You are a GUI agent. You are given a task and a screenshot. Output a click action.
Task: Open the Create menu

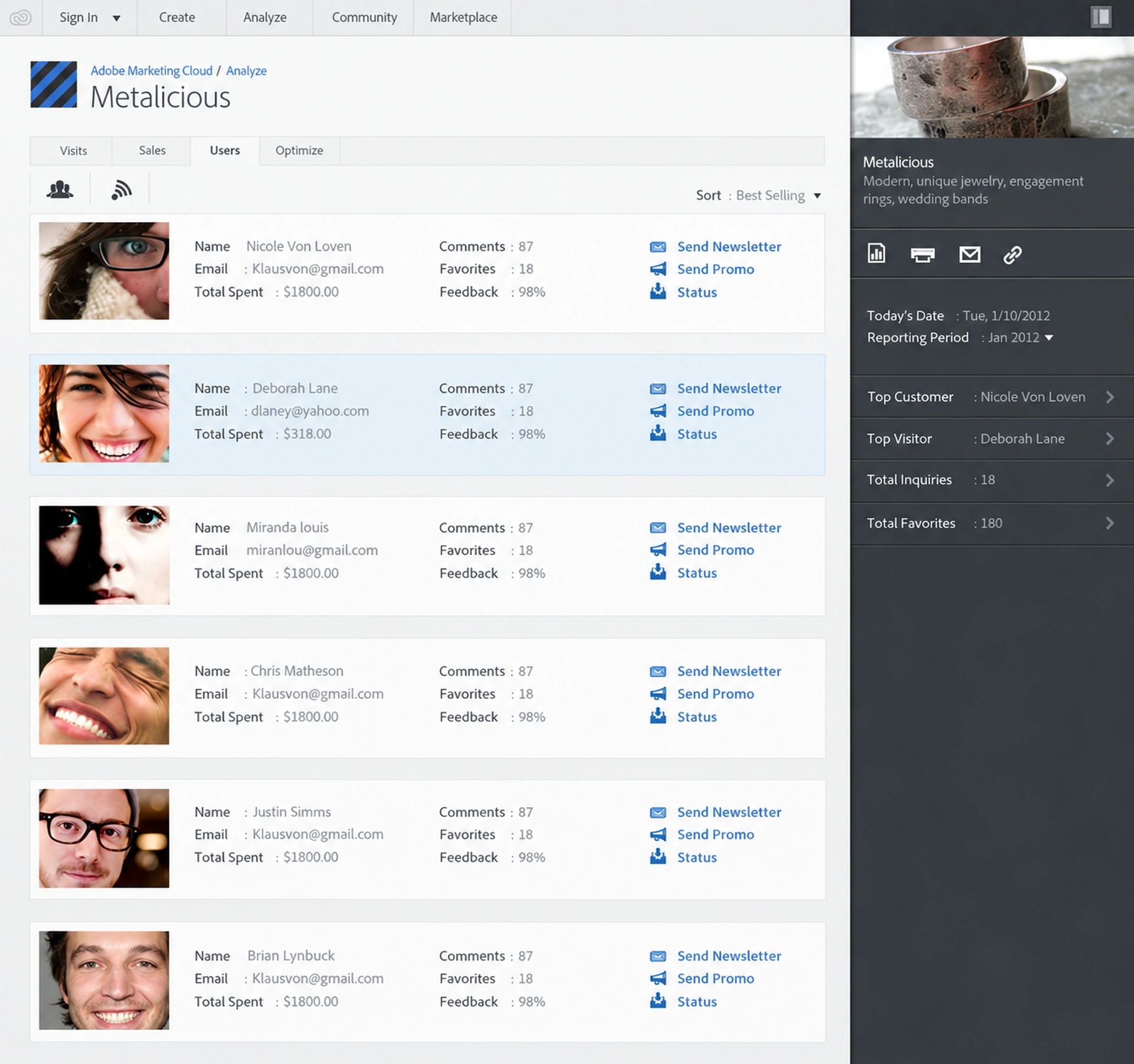tap(177, 18)
